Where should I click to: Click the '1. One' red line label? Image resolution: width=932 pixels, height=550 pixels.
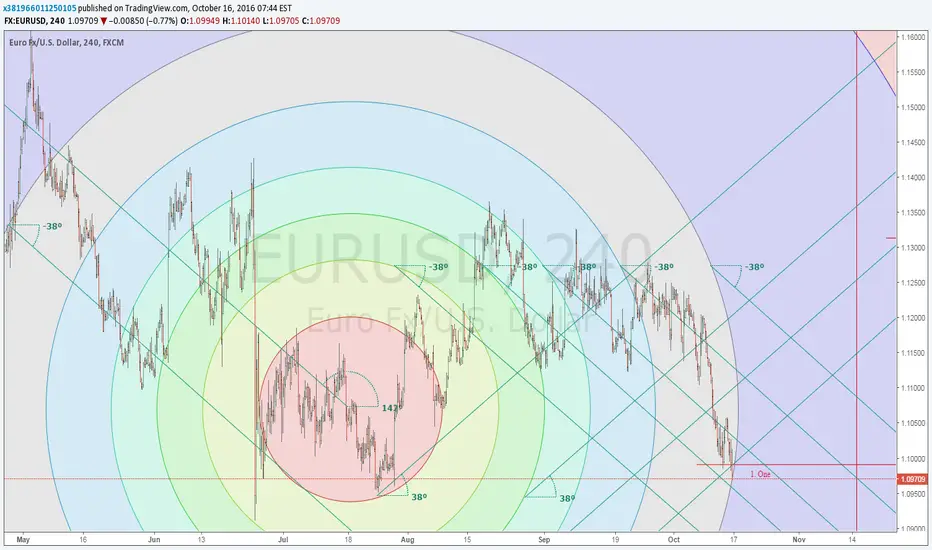tap(760, 474)
